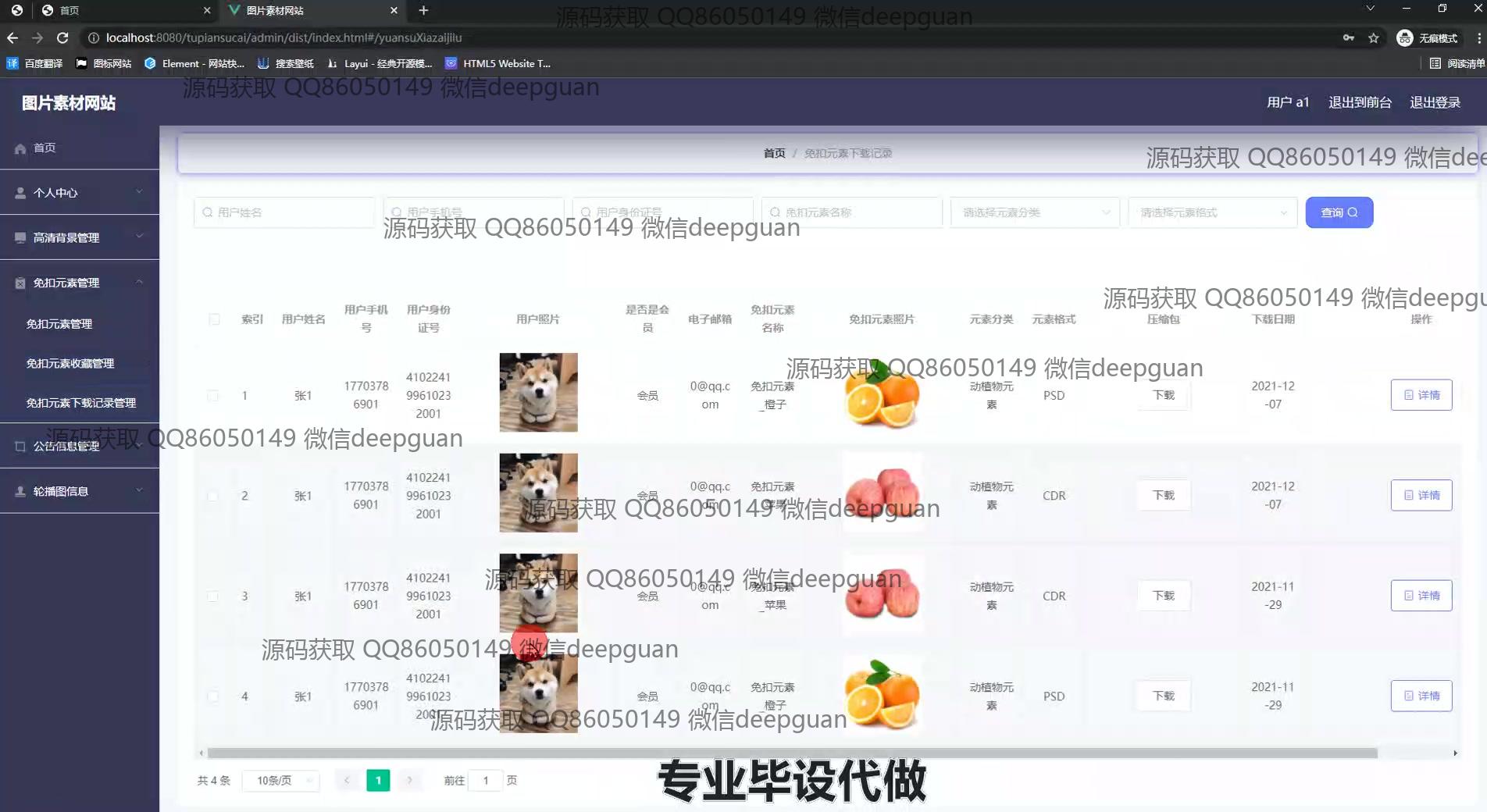Open the Layui 经典开源模 bookmark
The height and width of the screenshot is (812, 1487).
tap(380, 63)
